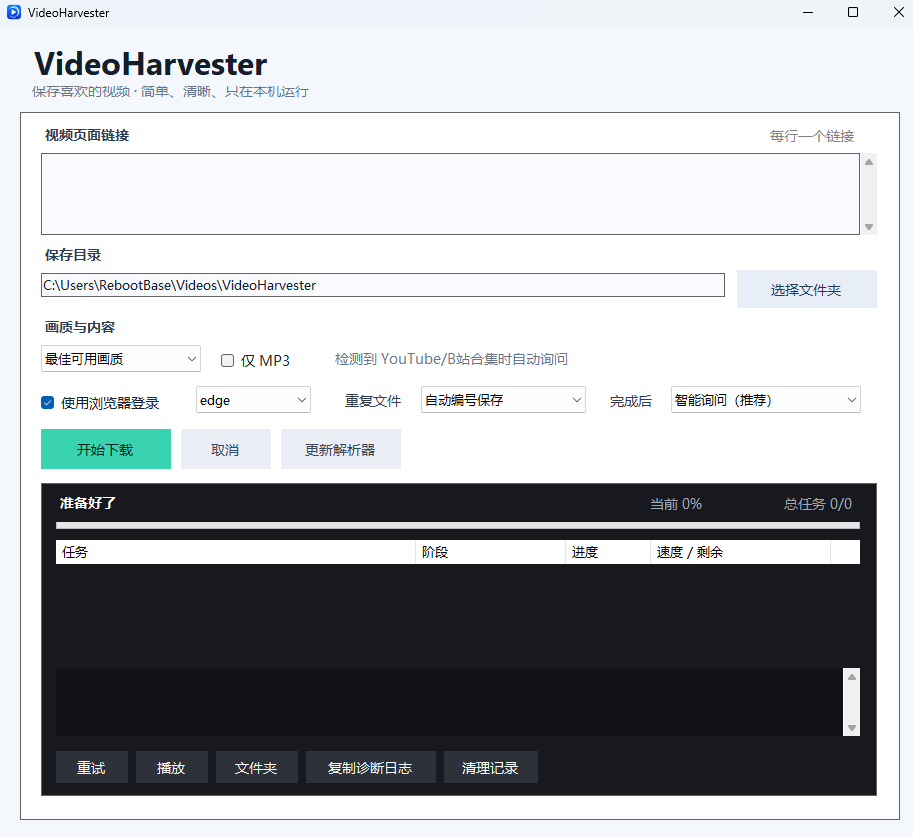Click 选择文件夹 to pick save folder
Image resolution: width=913 pixels, height=837 pixels.
point(806,289)
